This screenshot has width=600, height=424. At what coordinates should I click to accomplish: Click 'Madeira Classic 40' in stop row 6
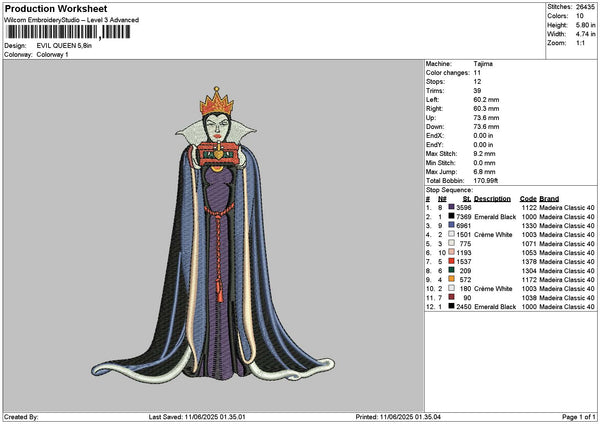pos(567,253)
